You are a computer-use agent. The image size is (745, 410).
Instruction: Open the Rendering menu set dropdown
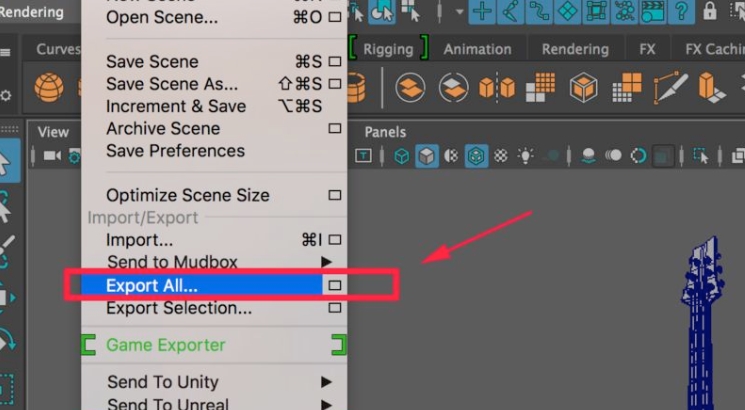[x=32, y=11]
